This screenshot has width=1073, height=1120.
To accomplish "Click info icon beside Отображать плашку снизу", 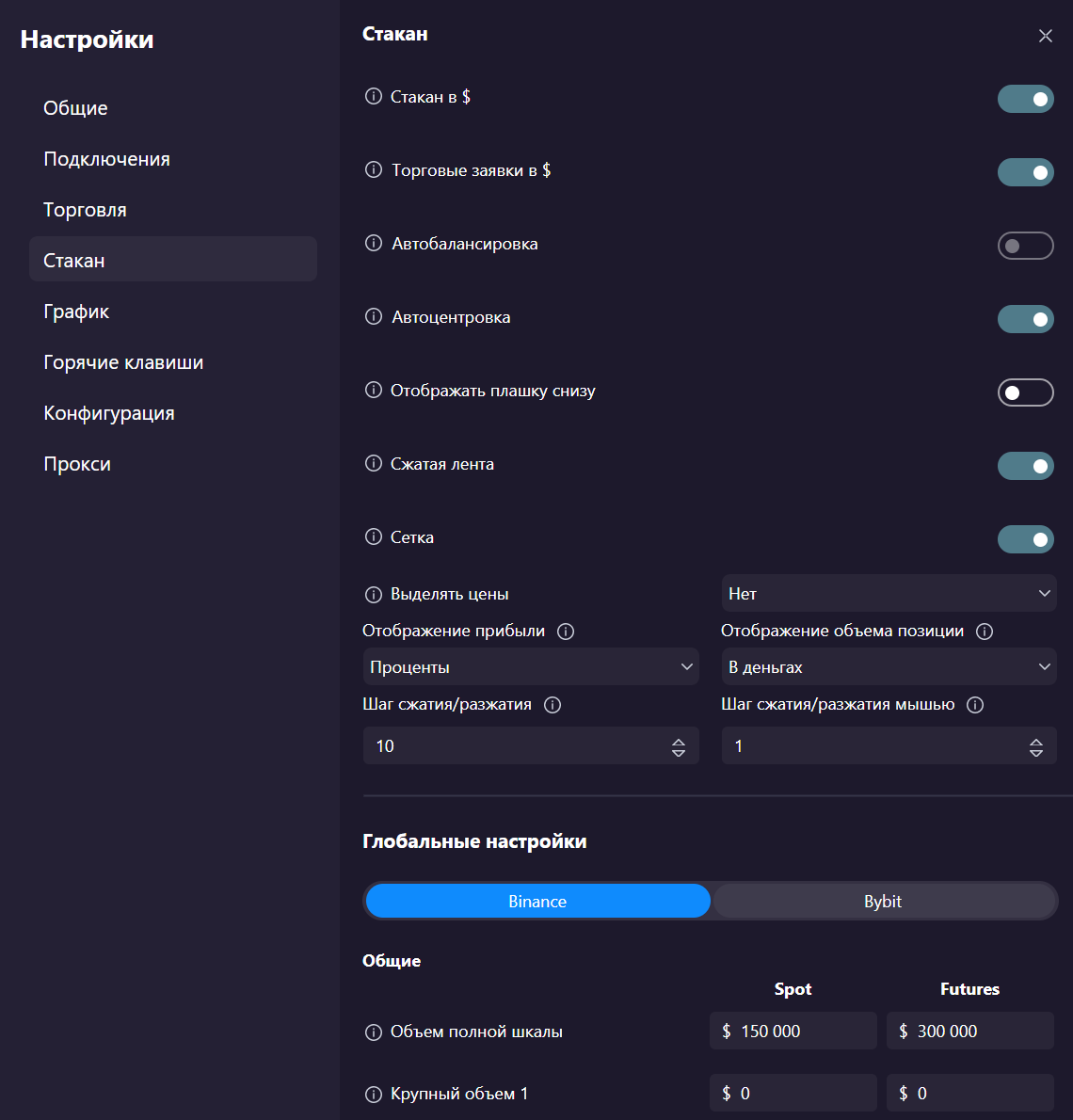I will click(x=373, y=390).
